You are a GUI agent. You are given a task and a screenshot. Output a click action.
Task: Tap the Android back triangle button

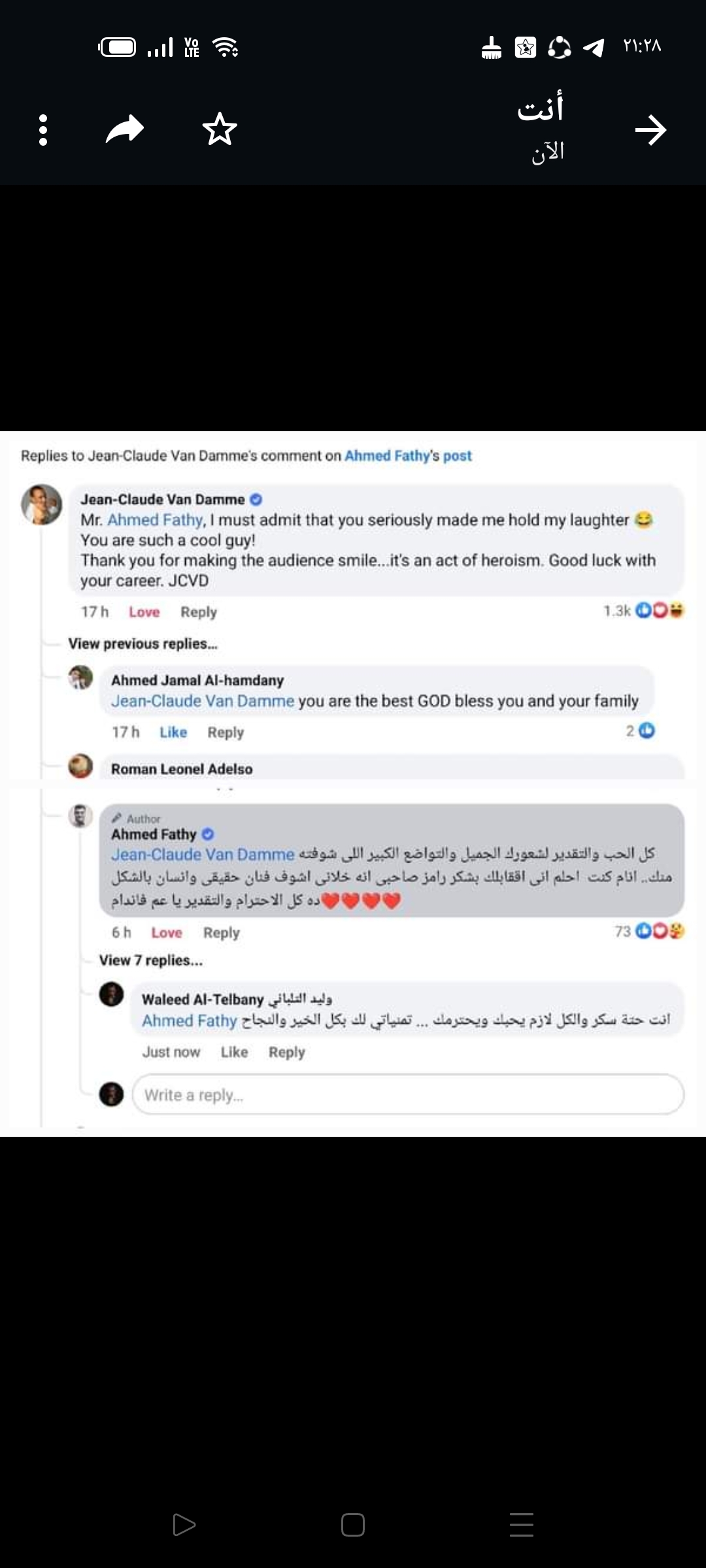pos(184,1524)
